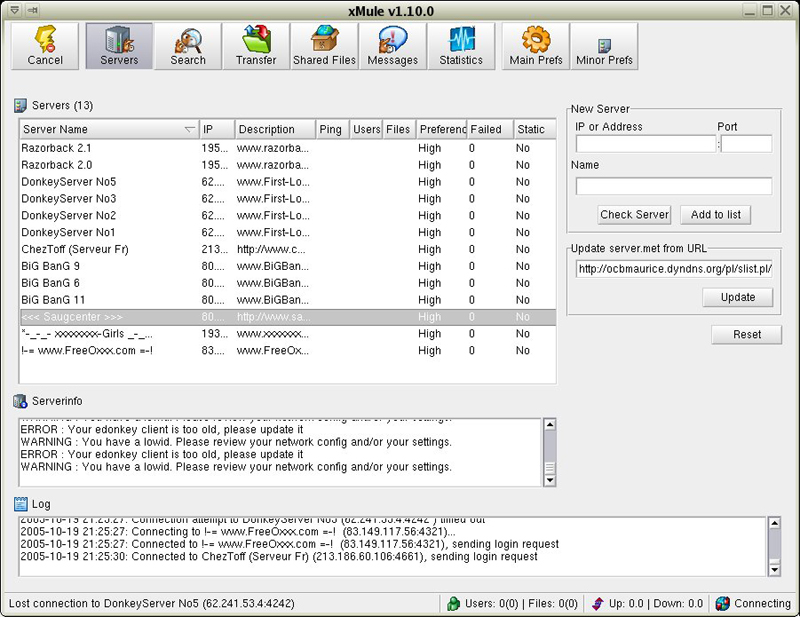Sort by the Failed column header
The image size is (800, 617).
[490, 130]
